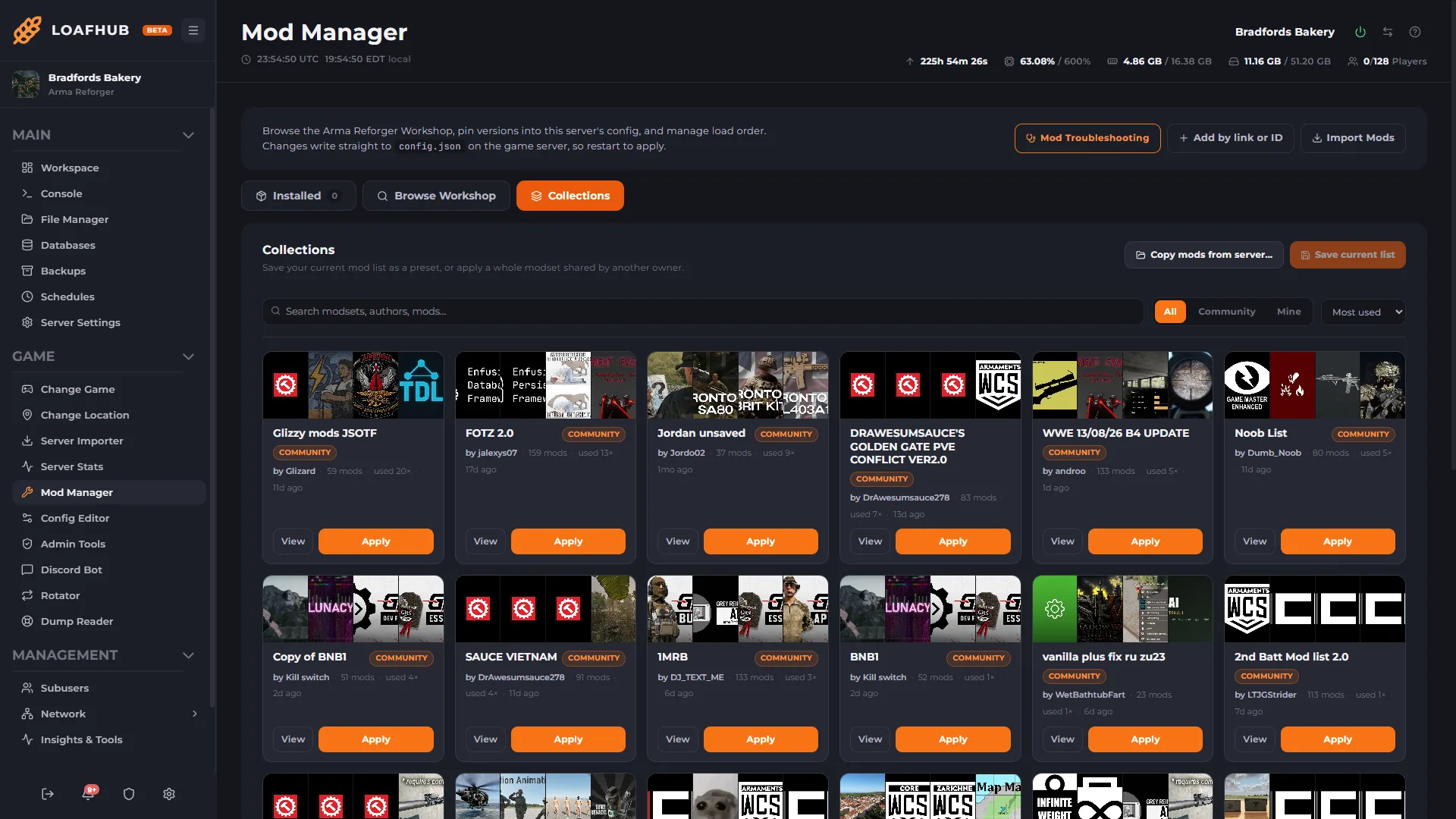Apply the 2nd Batt Mod list 2.0 collection
The image size is (1456, 819).
coord(1338,739)
